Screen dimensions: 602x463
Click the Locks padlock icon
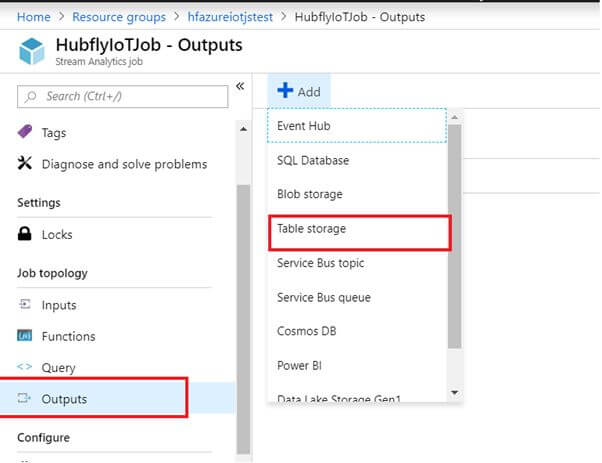tap(25, 235)
